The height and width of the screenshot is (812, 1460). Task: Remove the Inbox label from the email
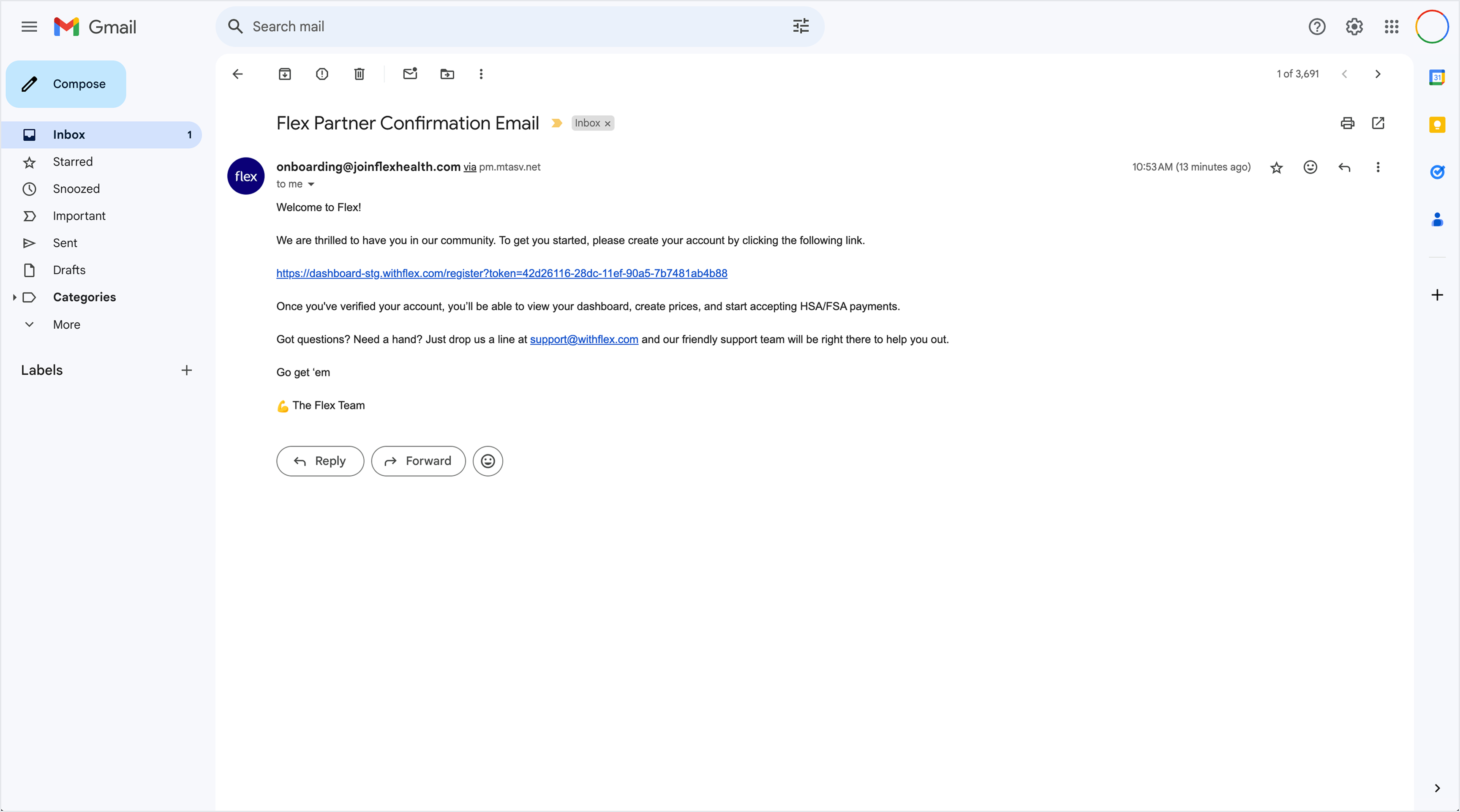[x=607, y=123]
